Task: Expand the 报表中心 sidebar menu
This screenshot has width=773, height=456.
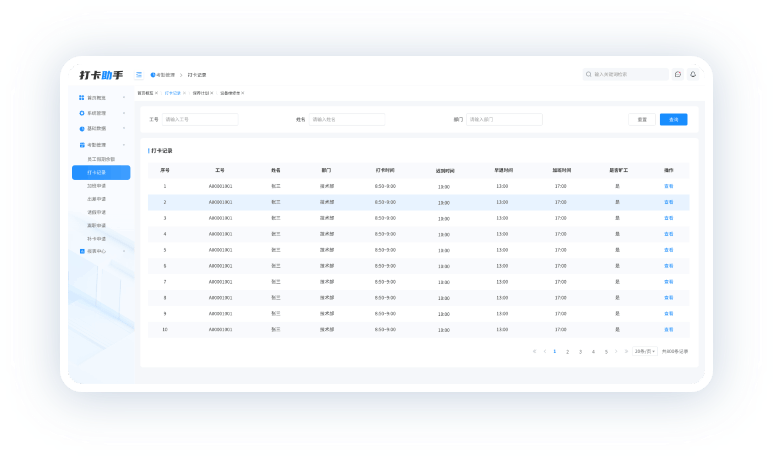Action: click(123, 251)
